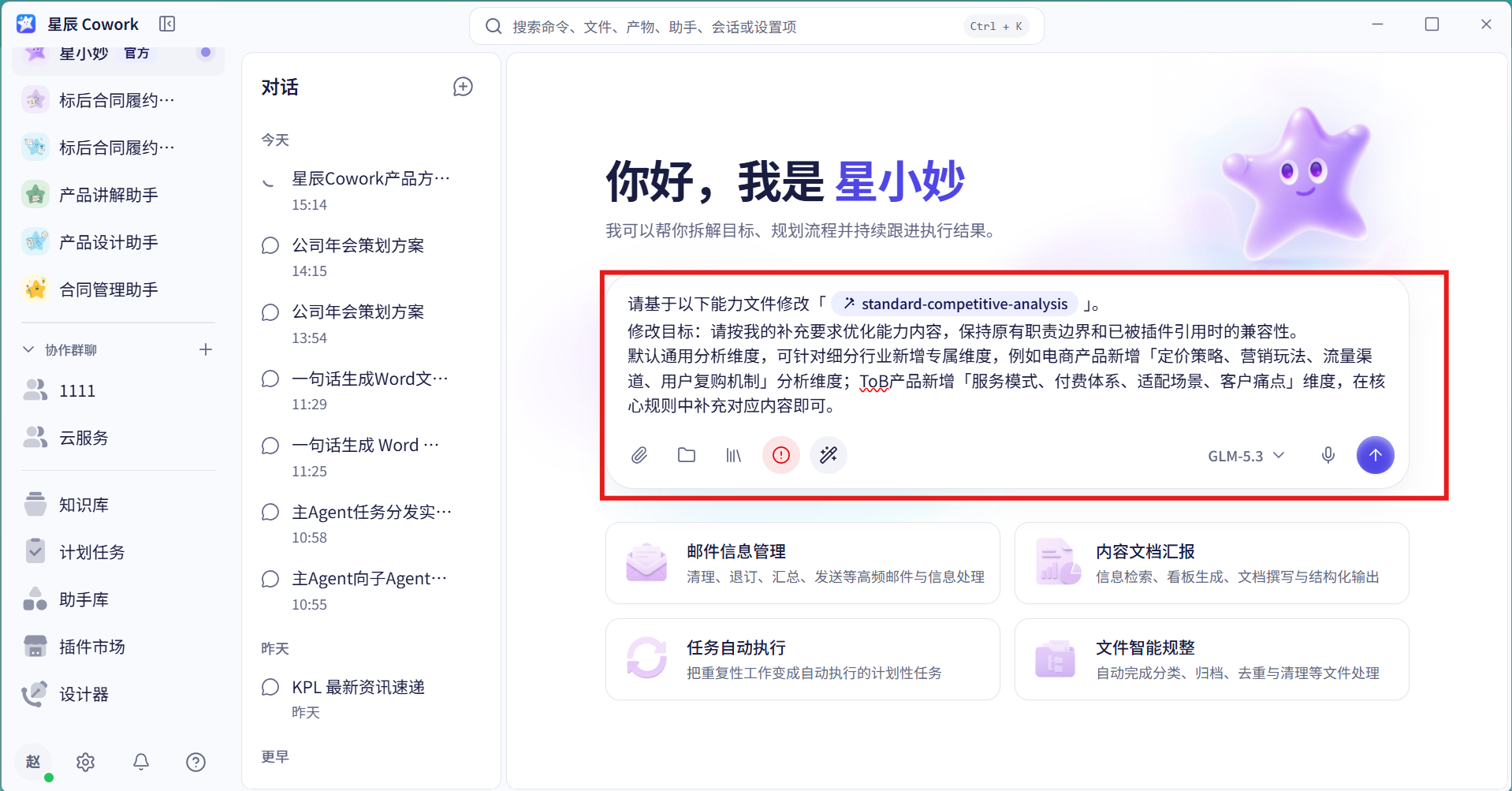Click the magic wand optimize icon
The width and height of the screenshot is (1512, 791).
tap(829, 455)
